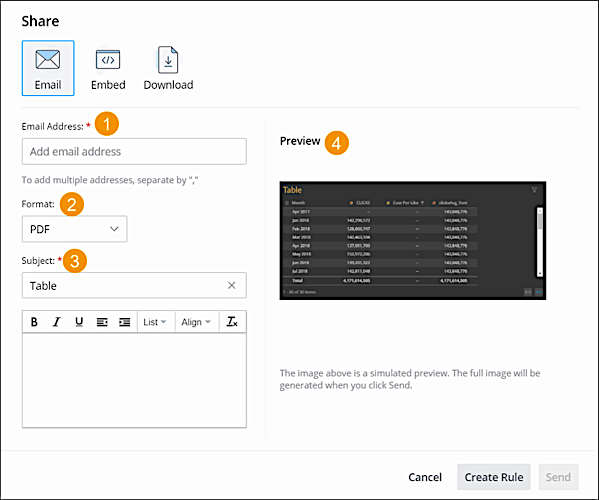Click the Add email address field
This screenshot has width=599, height=500.
134,152
